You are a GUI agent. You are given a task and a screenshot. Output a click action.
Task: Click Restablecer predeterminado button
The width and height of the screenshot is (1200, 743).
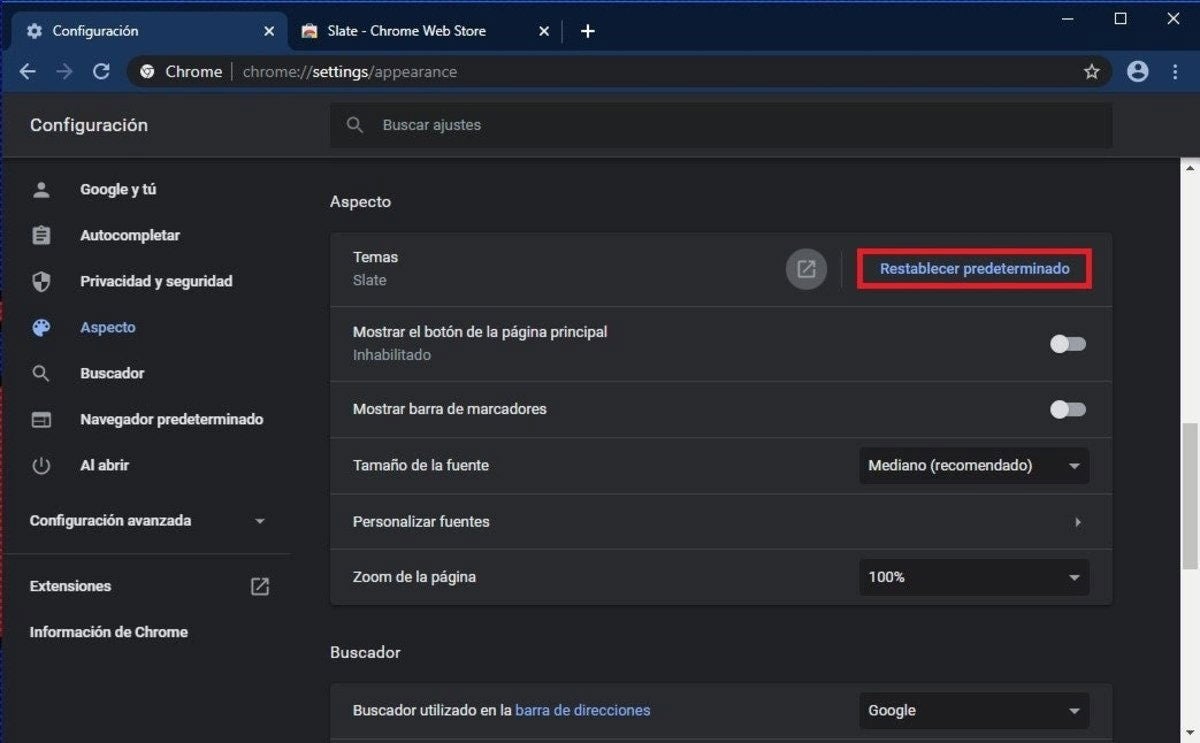pyautogui.click(x=974, y=269)
